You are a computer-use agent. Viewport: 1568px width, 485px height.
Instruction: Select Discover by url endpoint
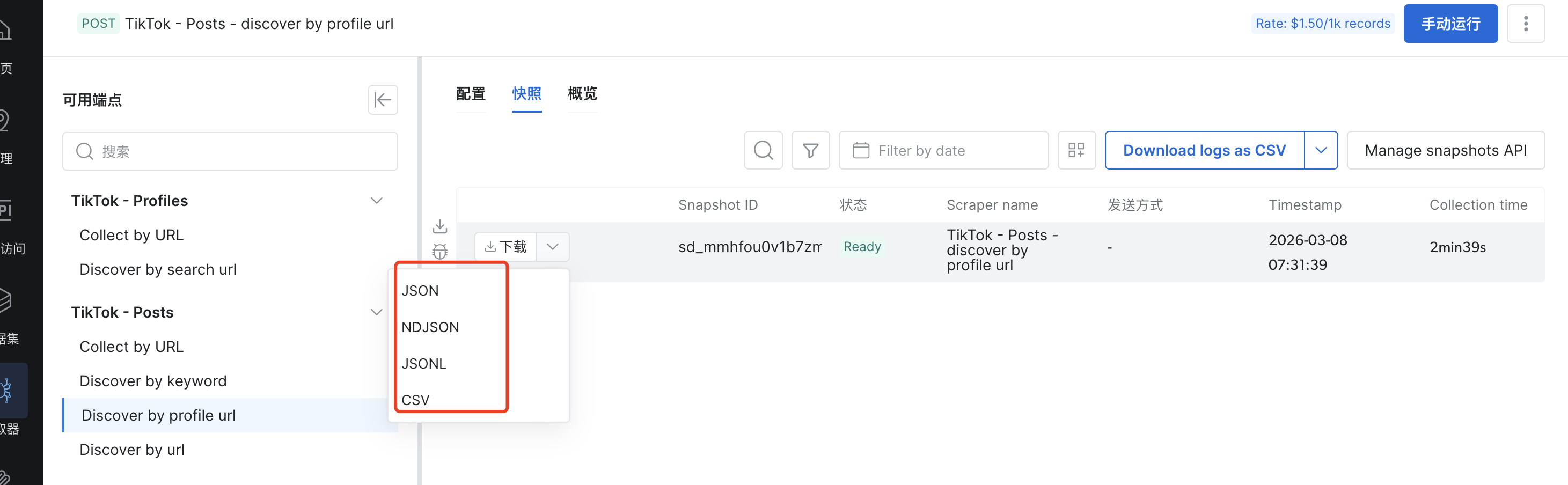click(x=132, y=450)
